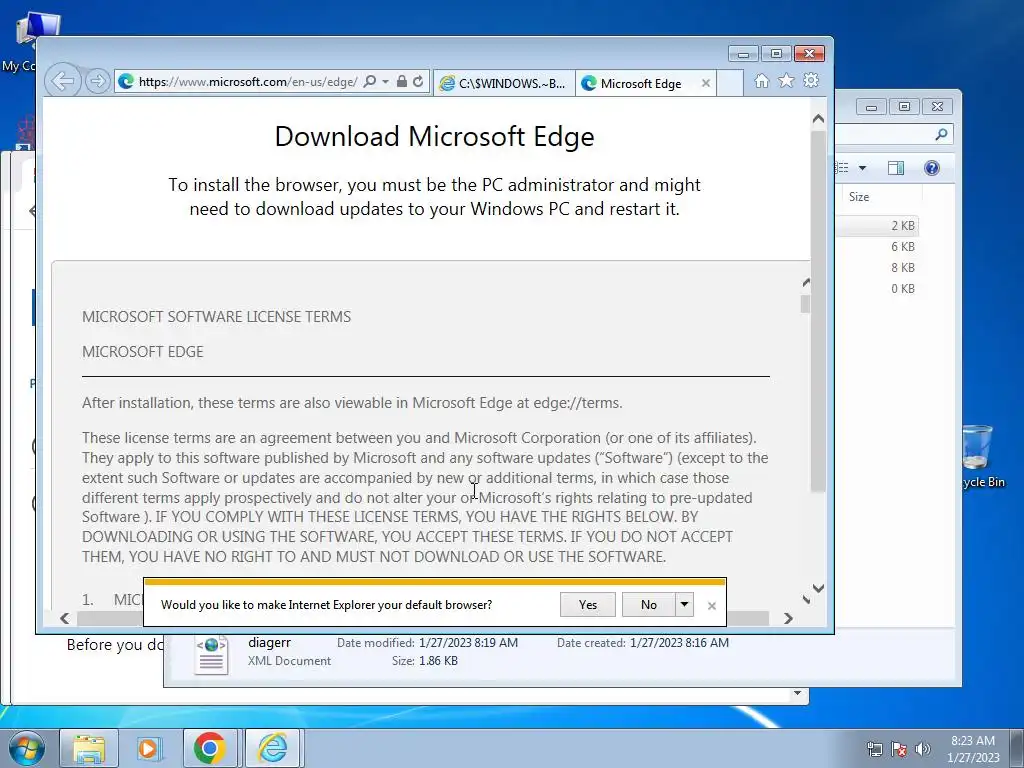The image size is (1024, 768).
Task: Open Explorer change view dropdown
Action: [862, 168]
